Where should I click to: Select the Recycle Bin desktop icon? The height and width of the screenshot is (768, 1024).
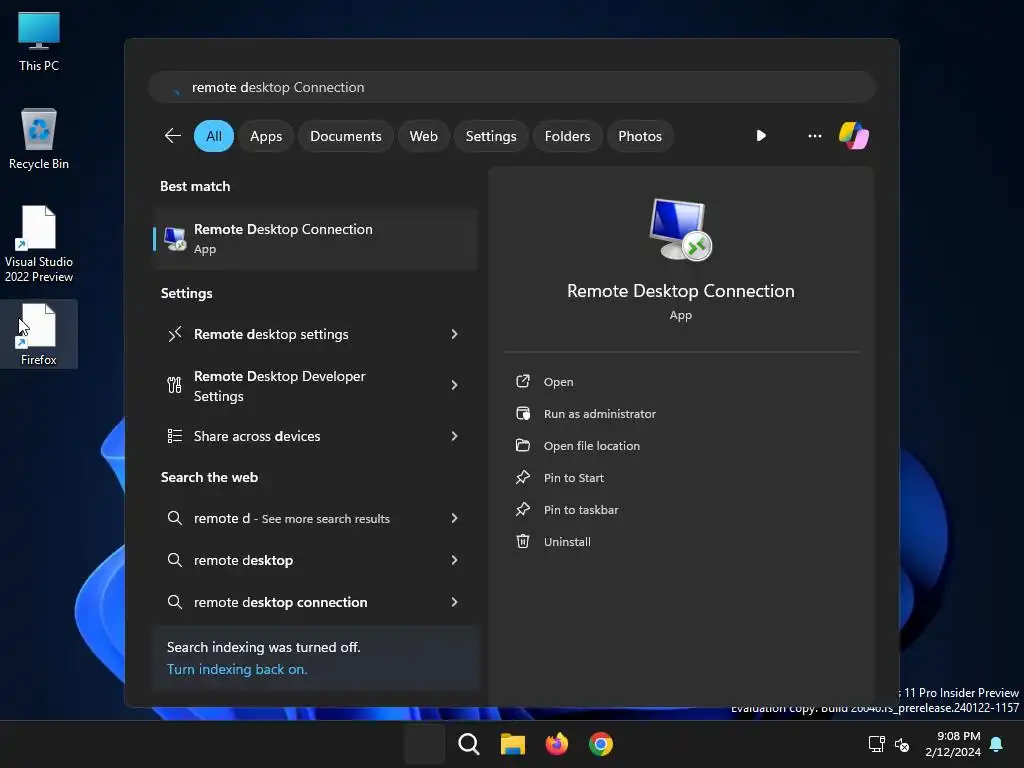pos(39,139)
